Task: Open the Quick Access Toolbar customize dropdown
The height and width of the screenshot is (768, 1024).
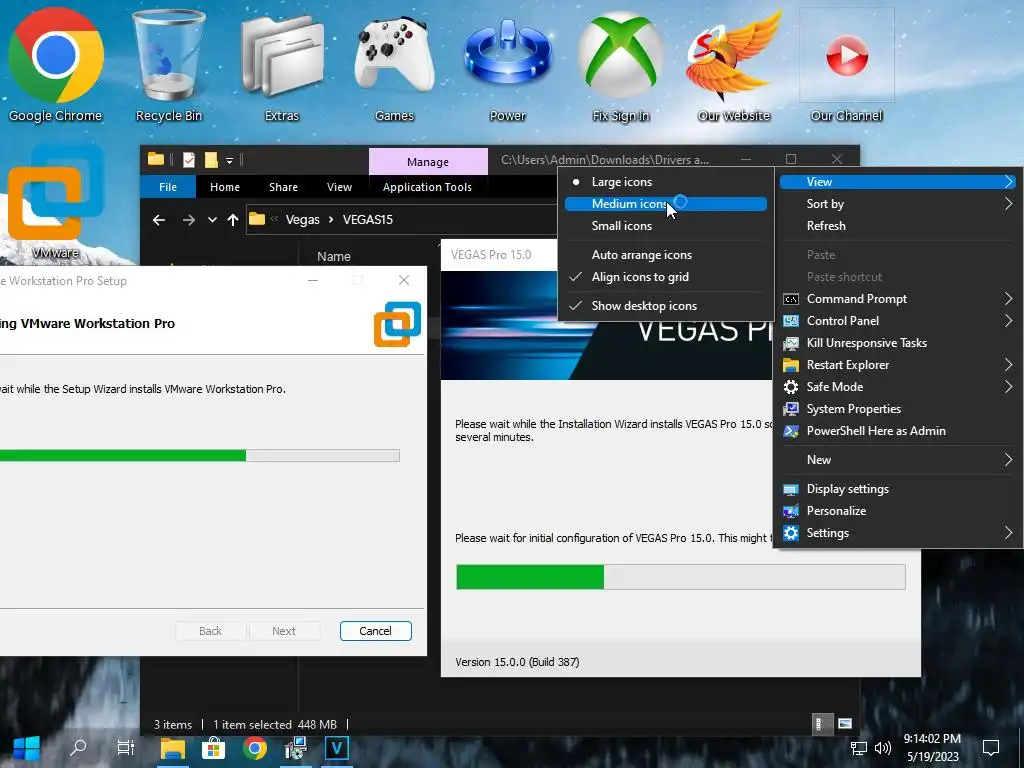Action: pyautogui.click(x=229, y=160)
